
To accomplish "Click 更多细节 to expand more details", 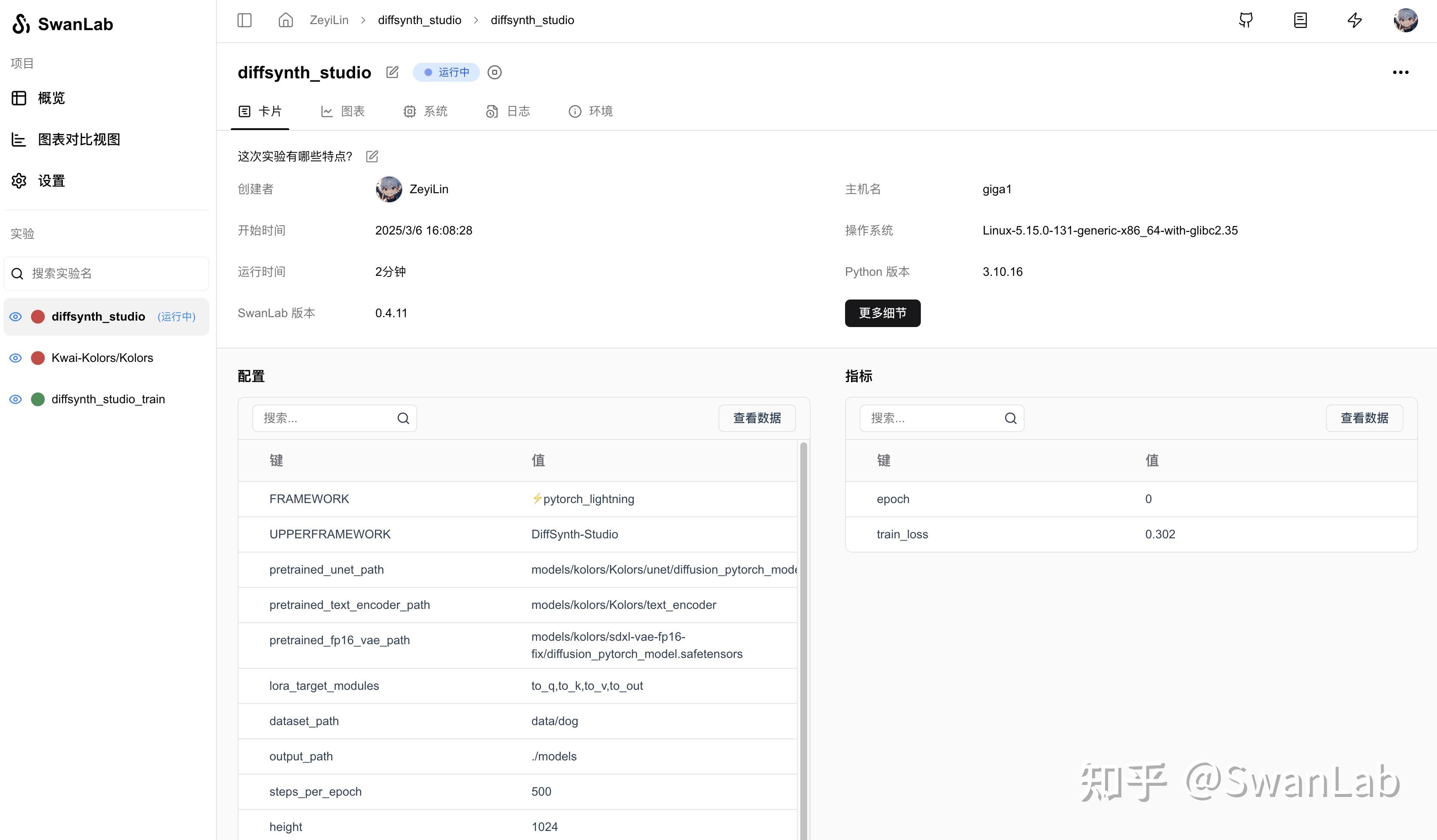I will 882,313.
